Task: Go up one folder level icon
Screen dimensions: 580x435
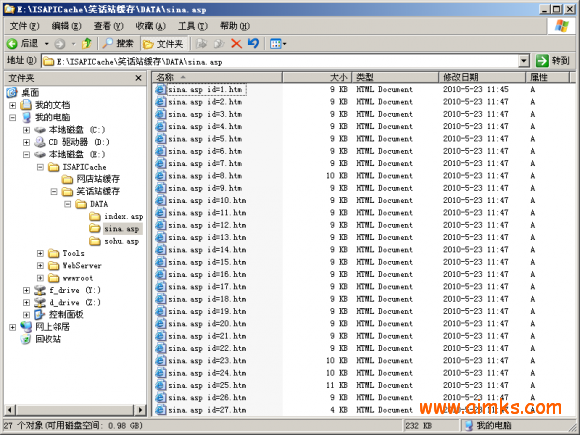Action: pyautogui.click(x=87, y=44)
